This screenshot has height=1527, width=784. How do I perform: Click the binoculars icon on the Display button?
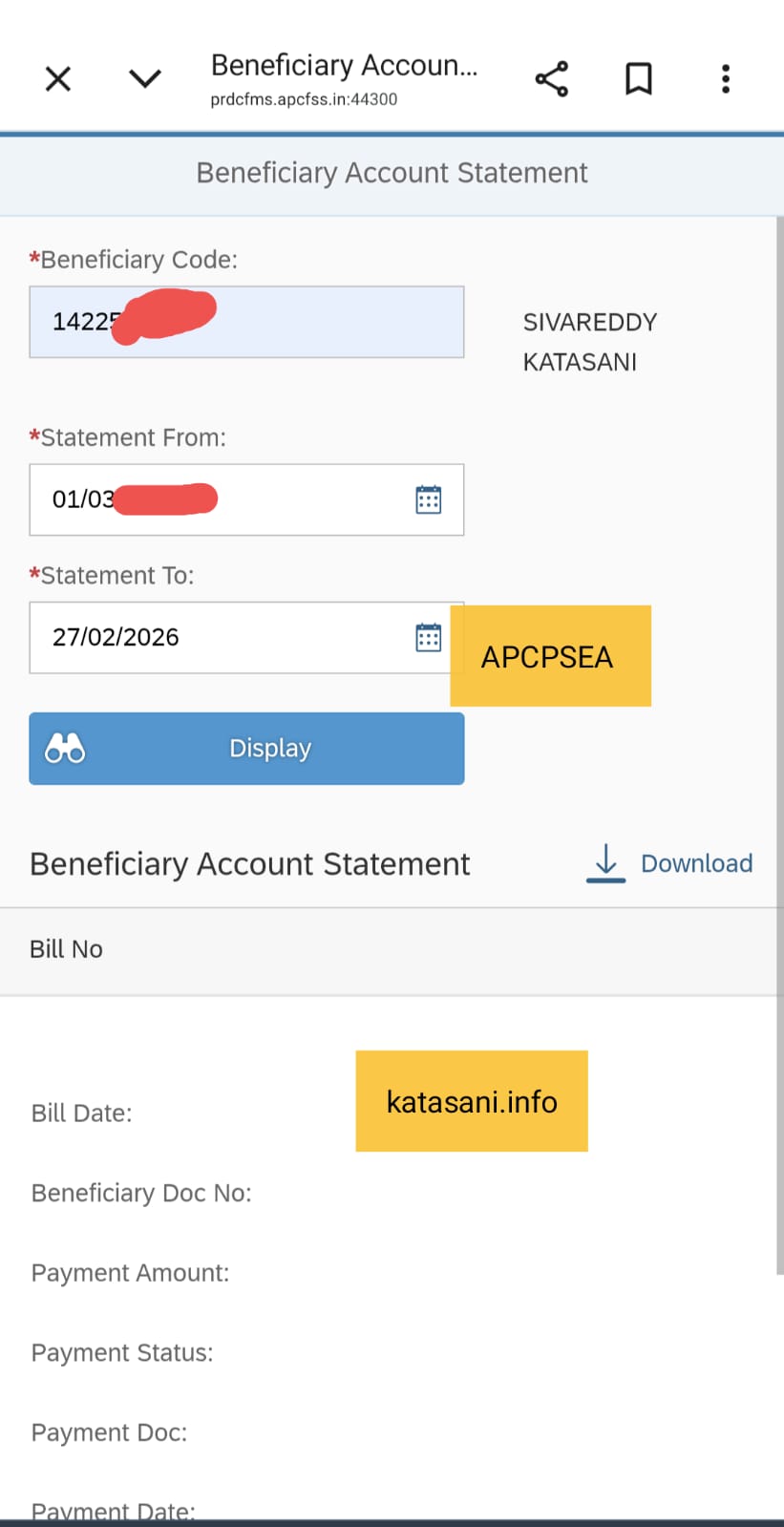pyautogui.click(x=65, y=749)
